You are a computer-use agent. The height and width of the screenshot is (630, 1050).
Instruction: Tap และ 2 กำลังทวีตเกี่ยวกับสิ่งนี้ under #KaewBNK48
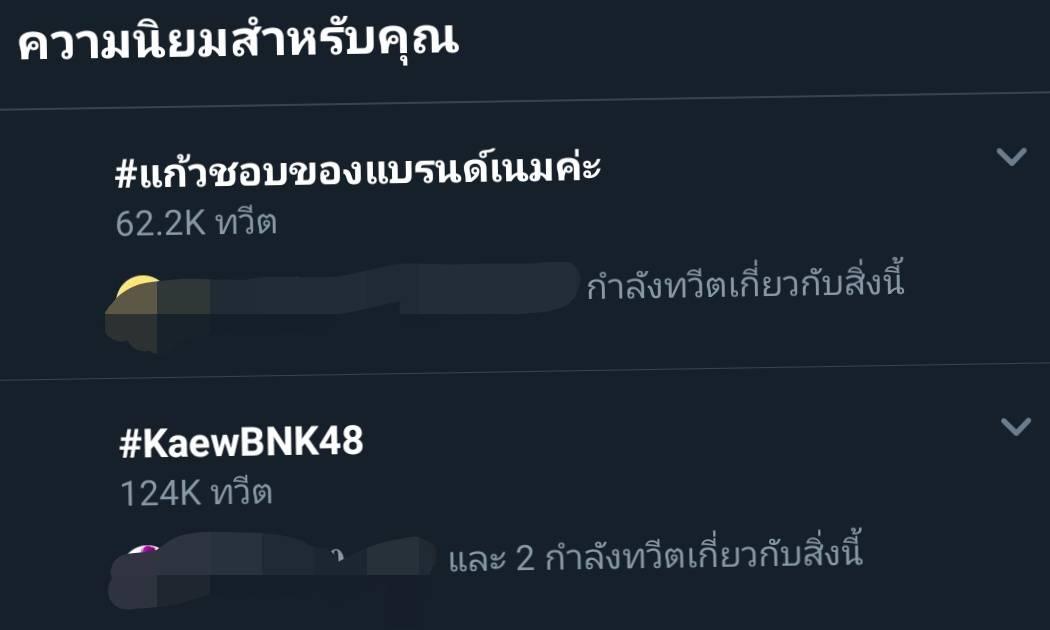click(x=656, y=554)
